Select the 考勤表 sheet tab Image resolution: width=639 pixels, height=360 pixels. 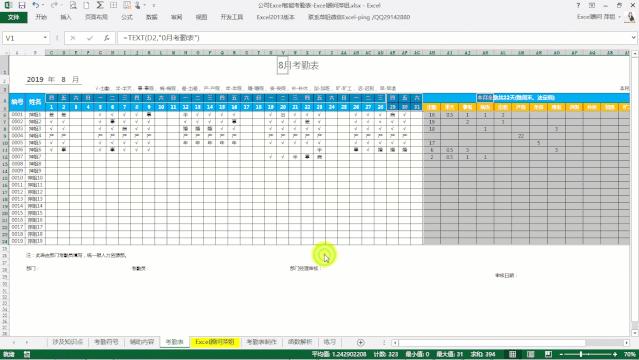point(174,342)
